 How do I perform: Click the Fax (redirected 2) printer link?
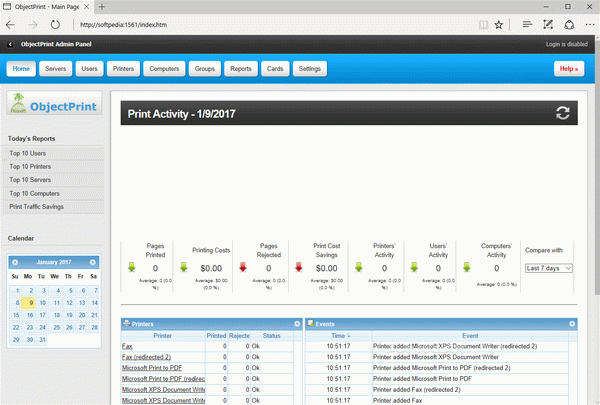146,357
